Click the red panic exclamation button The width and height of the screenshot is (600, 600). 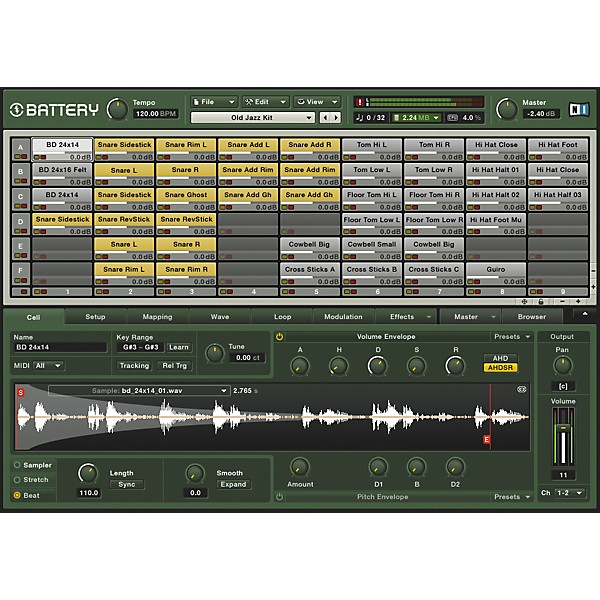click(x=360, y=102)
